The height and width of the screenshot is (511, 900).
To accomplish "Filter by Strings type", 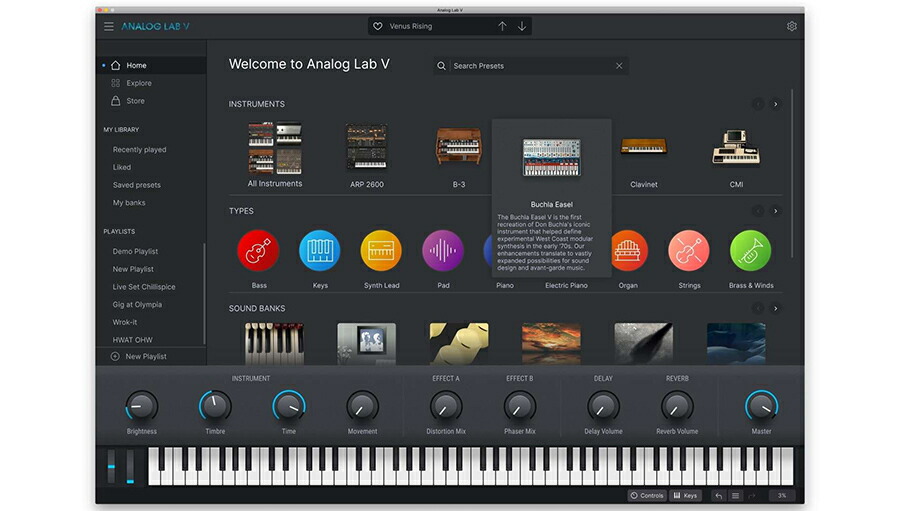I will coord(689,251).
